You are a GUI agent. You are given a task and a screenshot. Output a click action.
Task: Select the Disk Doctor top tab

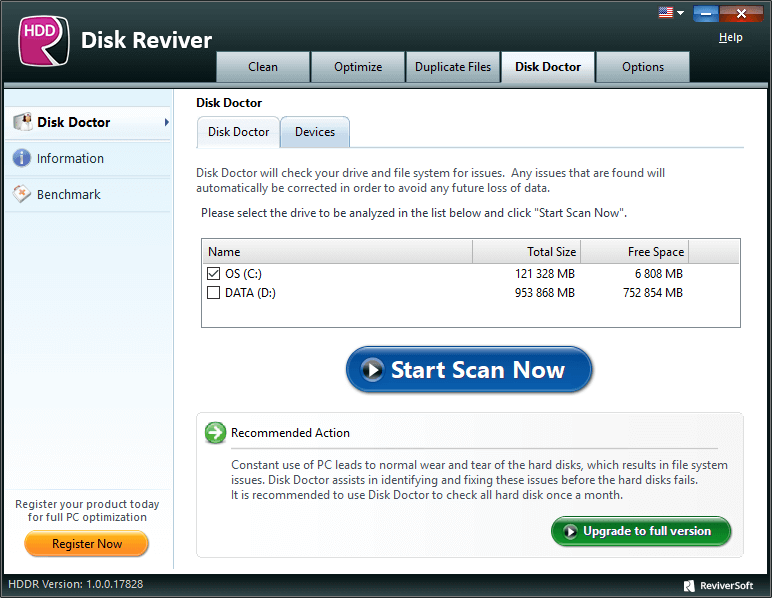548,67
